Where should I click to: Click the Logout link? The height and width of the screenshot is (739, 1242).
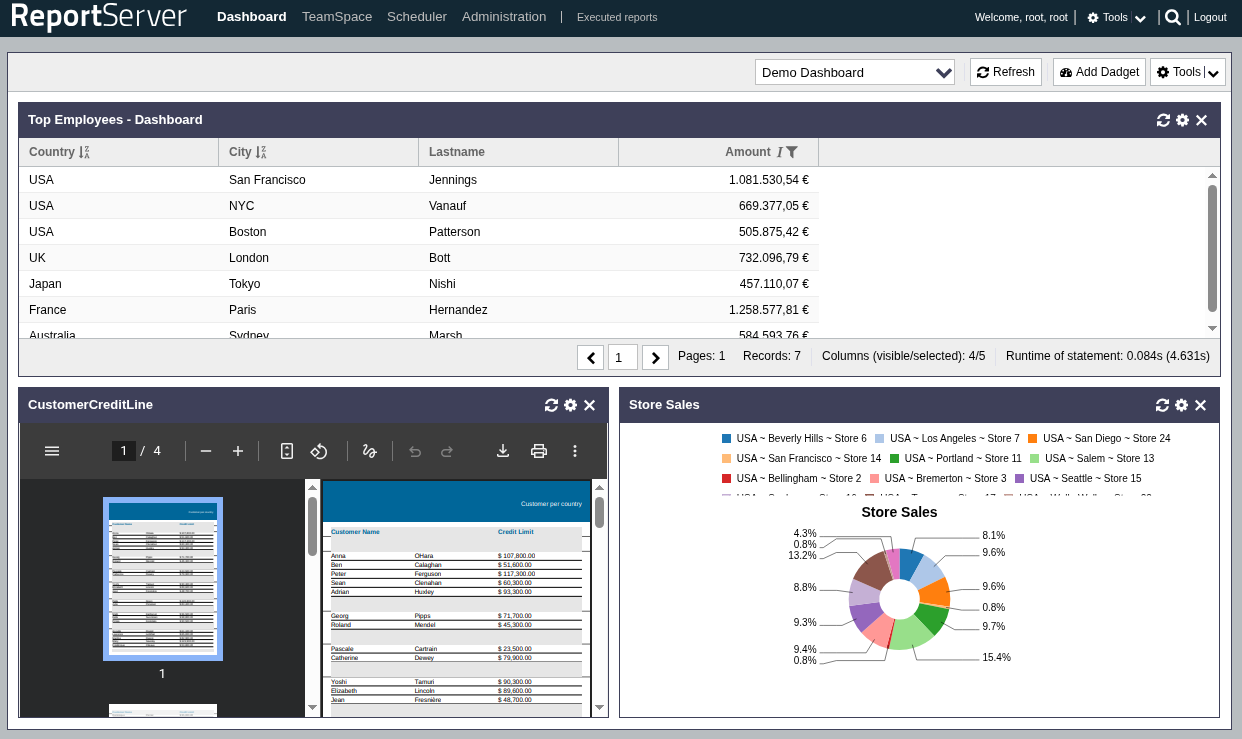(1210, 17)
